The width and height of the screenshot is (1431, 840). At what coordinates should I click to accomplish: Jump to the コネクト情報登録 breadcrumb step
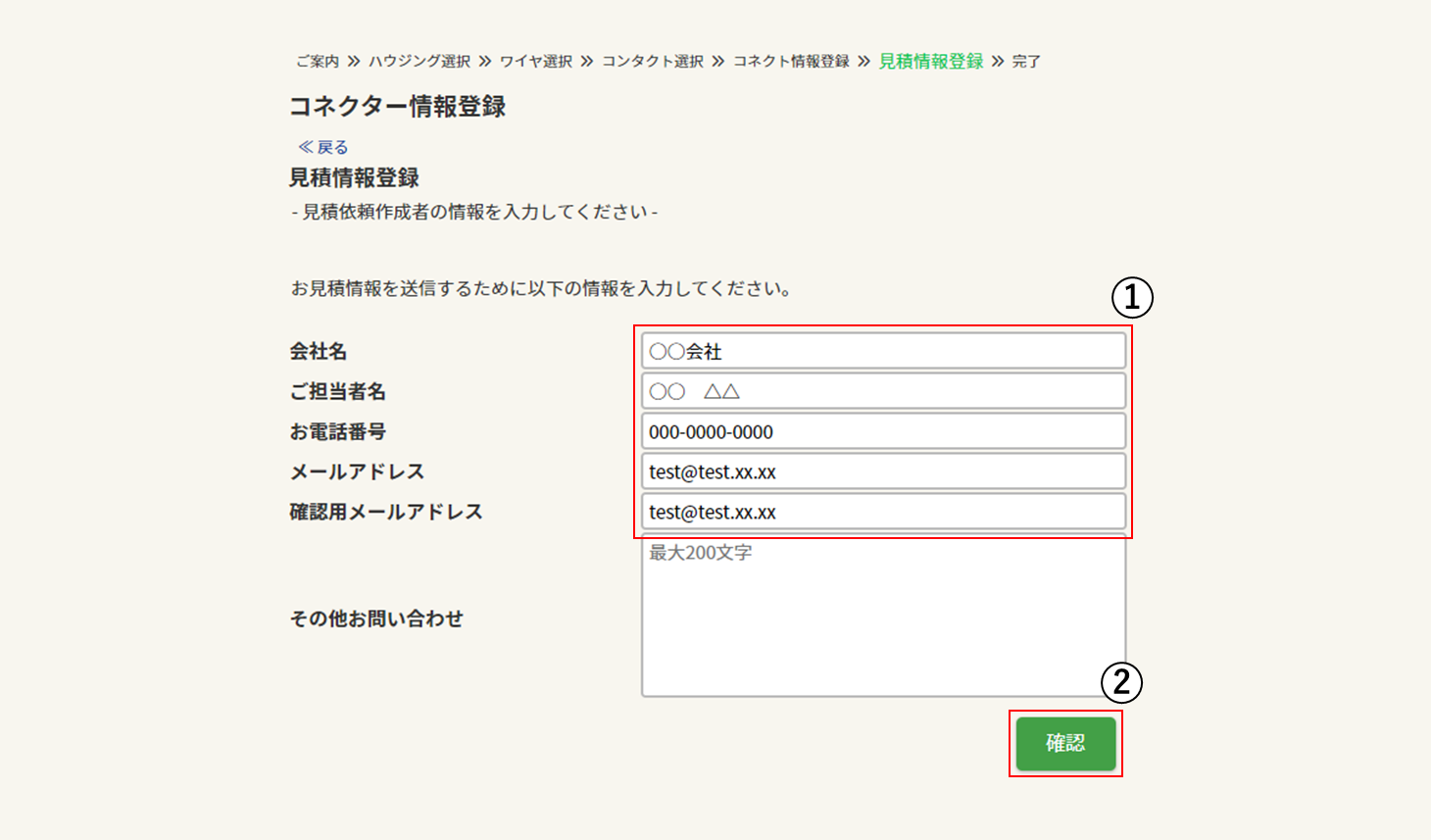tap(791, 62)
